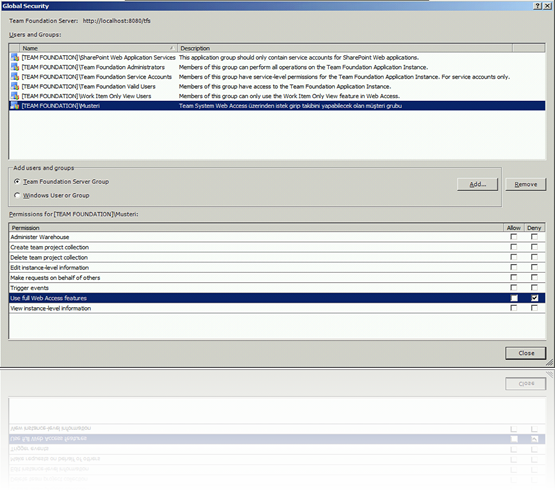Select the Team Foundation Administrators row
The image size is (555, 490).
(x=277, y=67)
